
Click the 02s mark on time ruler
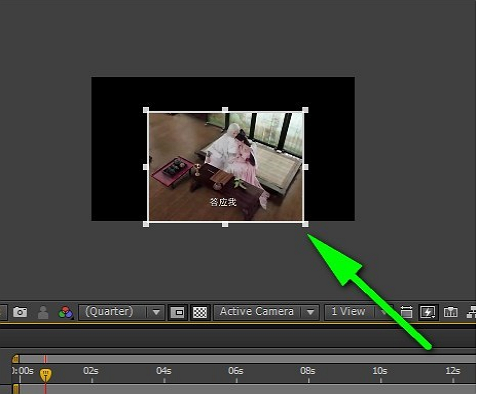tap(91, 371)
